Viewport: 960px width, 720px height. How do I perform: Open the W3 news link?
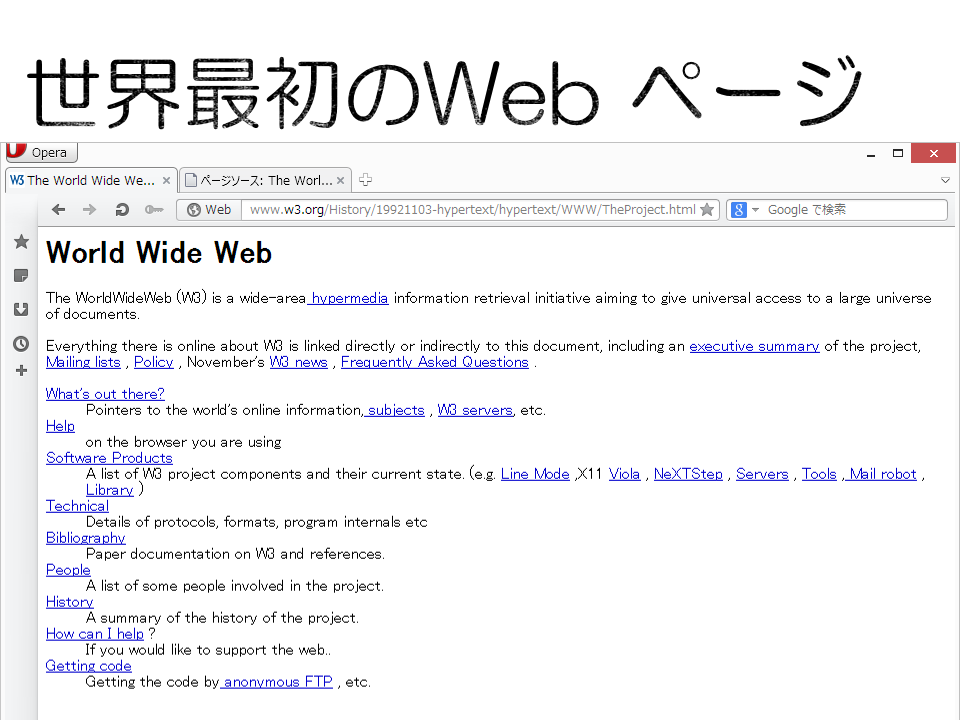click(x=299, y=362)
